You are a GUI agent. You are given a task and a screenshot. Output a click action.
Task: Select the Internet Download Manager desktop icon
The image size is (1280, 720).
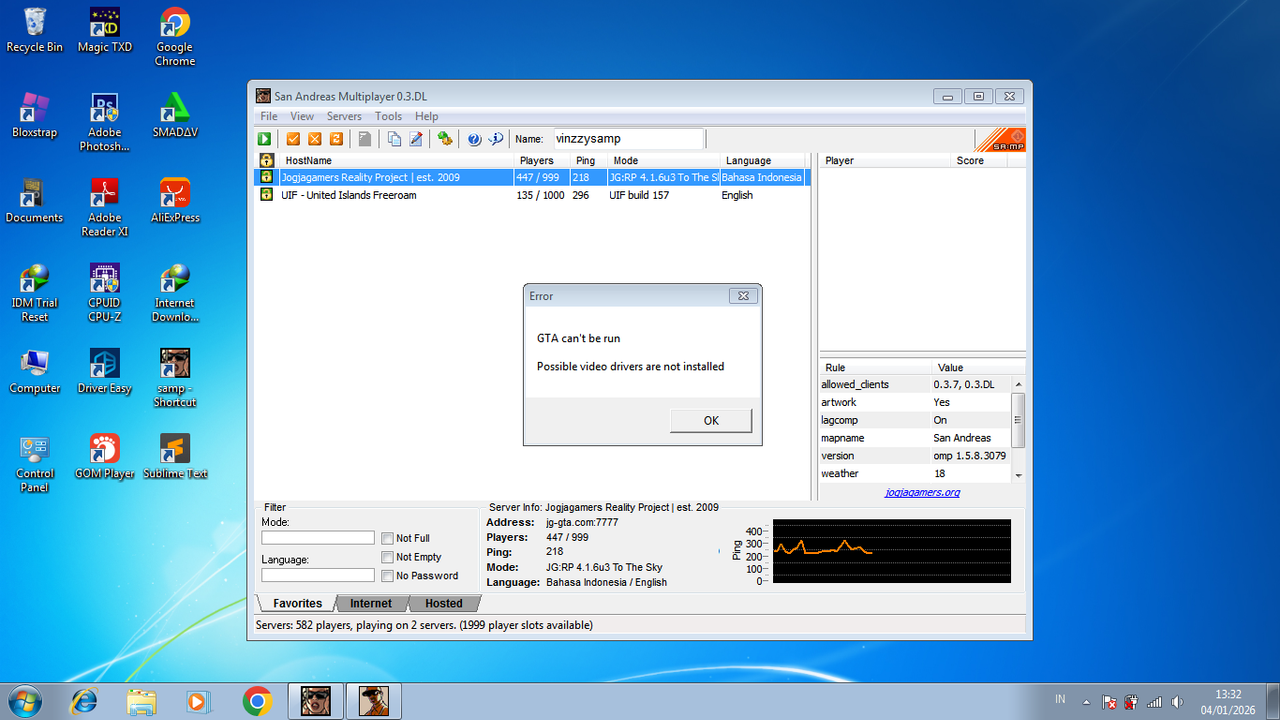tap(175, 293)
